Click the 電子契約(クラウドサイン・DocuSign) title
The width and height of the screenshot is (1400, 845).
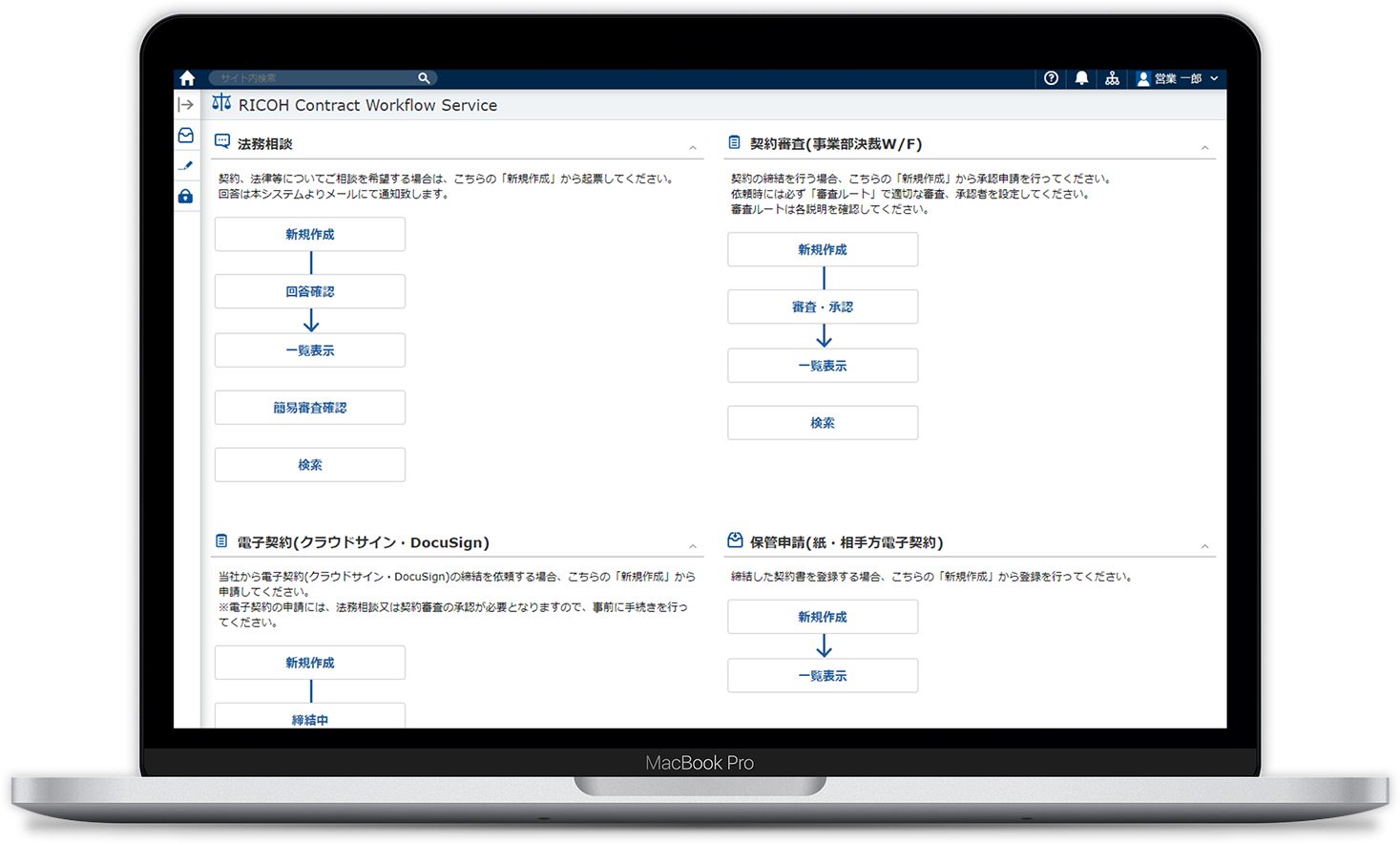pos(363,542)
